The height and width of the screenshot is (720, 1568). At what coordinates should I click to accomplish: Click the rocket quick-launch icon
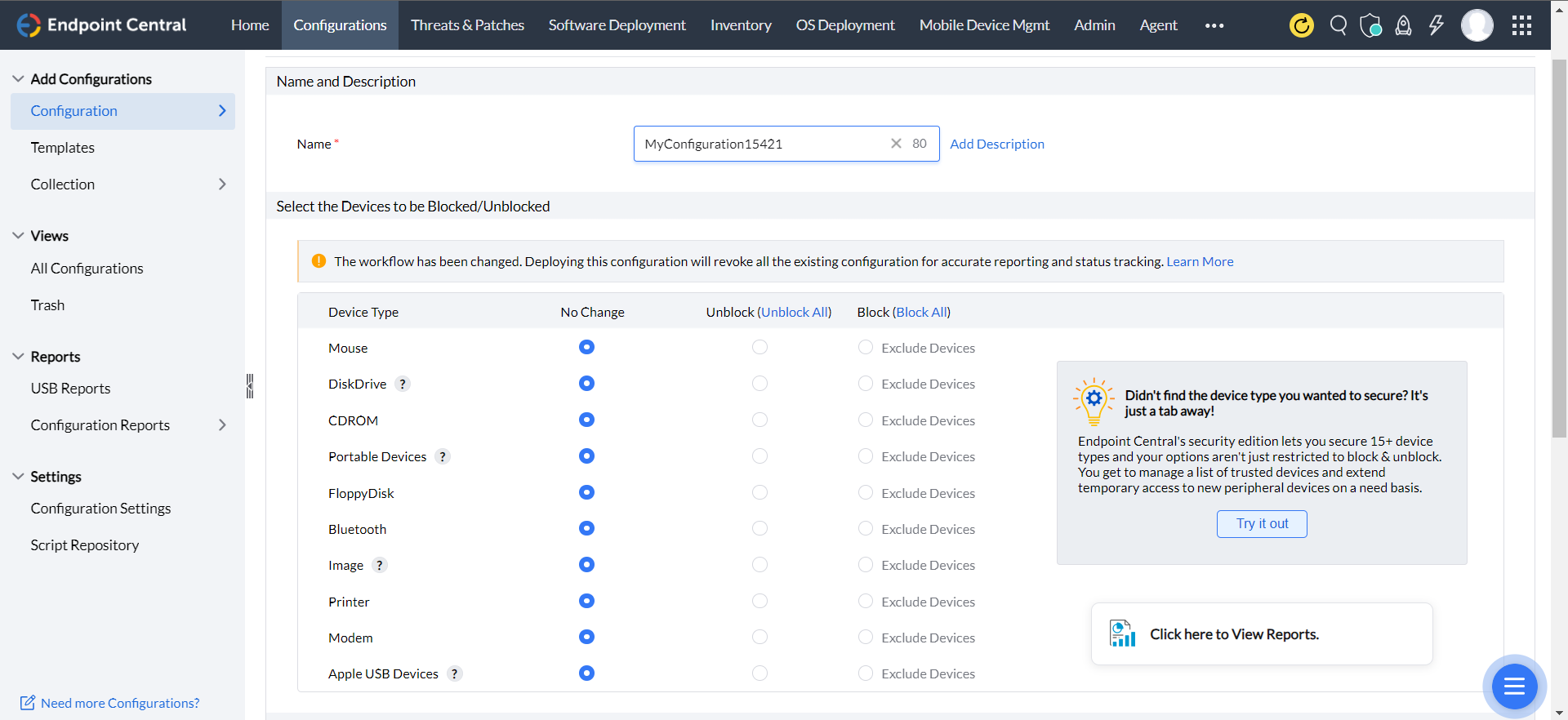coord(1403,25)
